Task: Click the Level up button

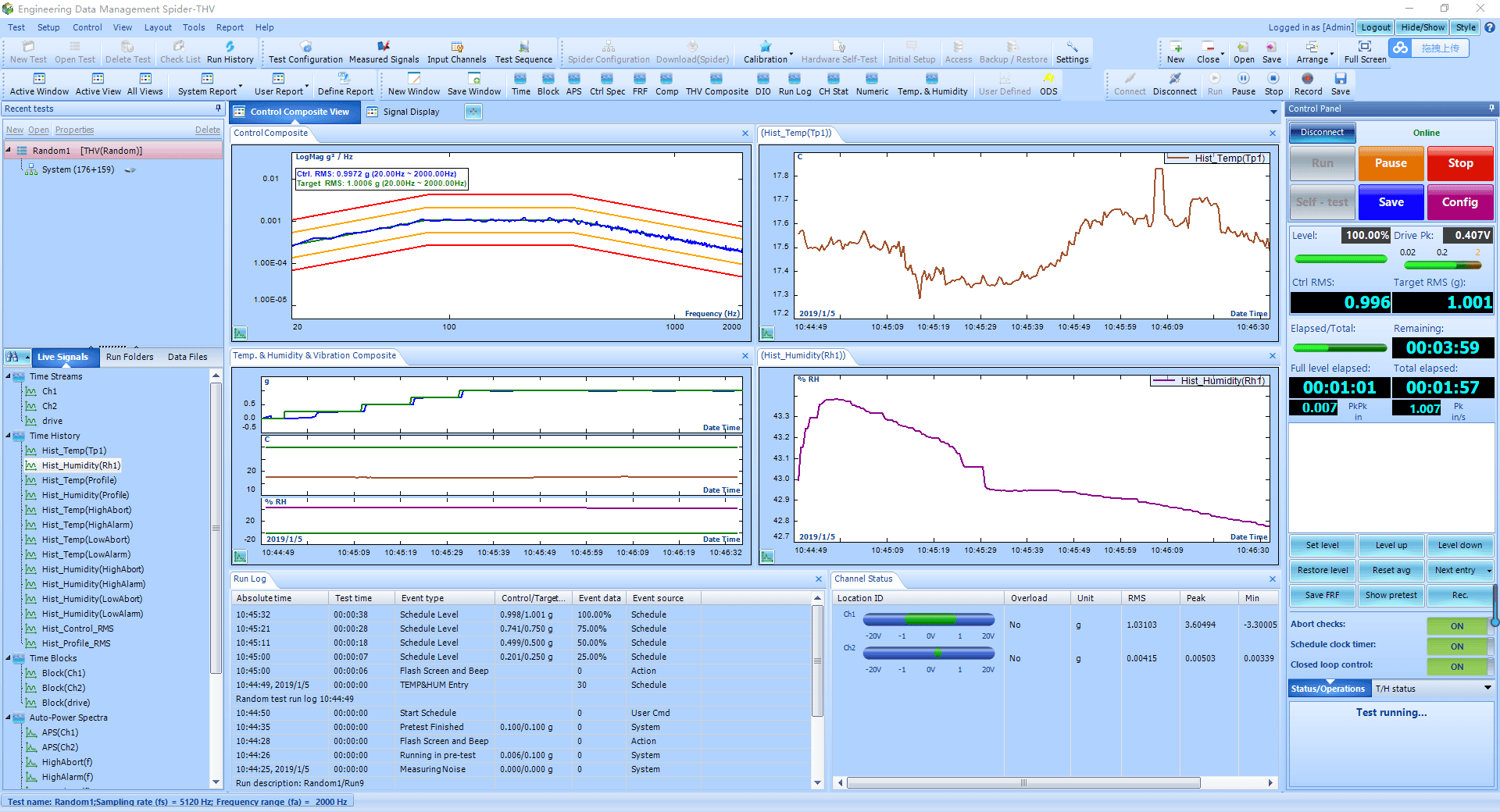Action: pyautogui.click(x=1391, y=546)
